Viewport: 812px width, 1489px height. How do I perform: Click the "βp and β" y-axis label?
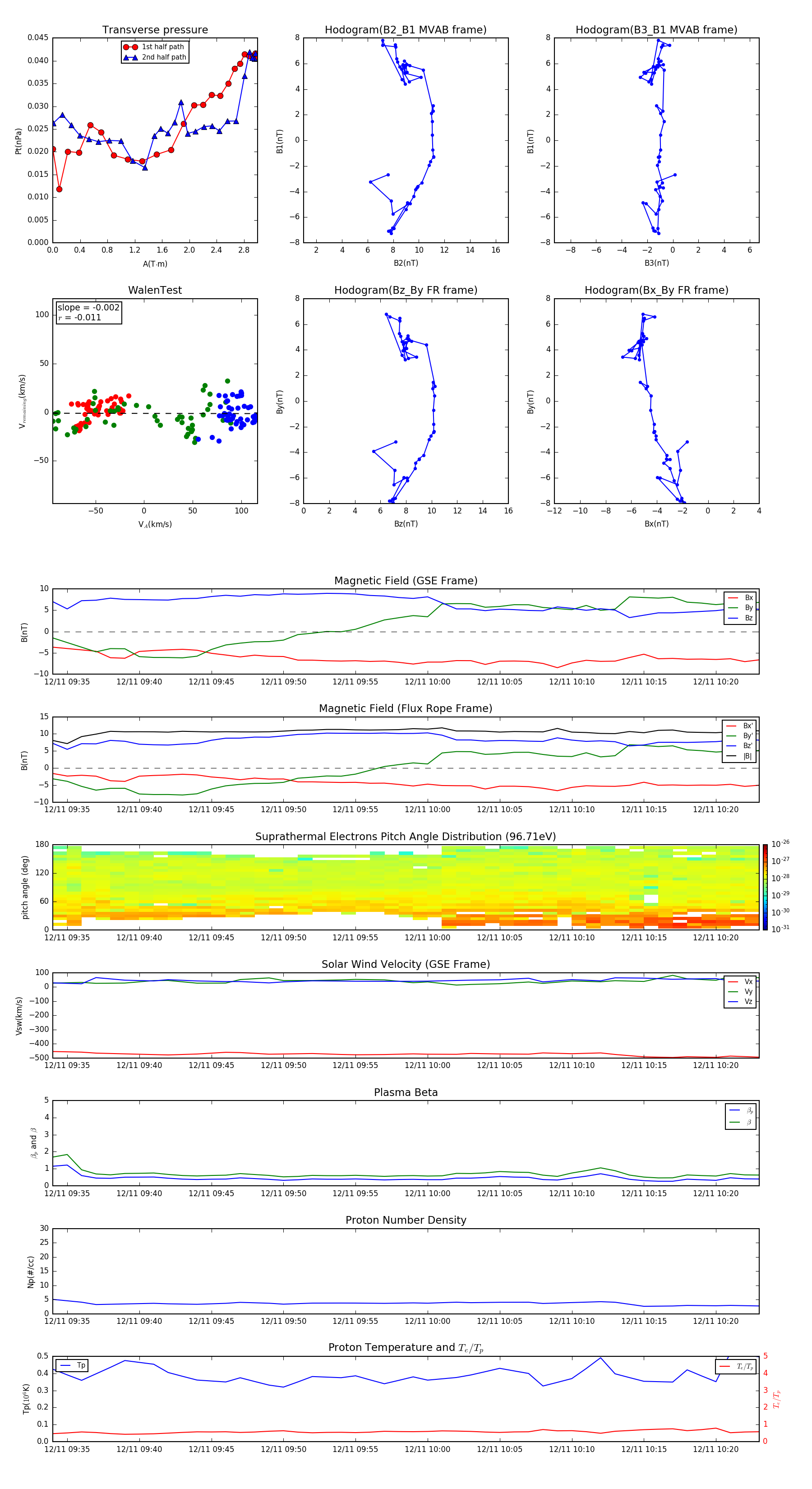[33, 1143]
